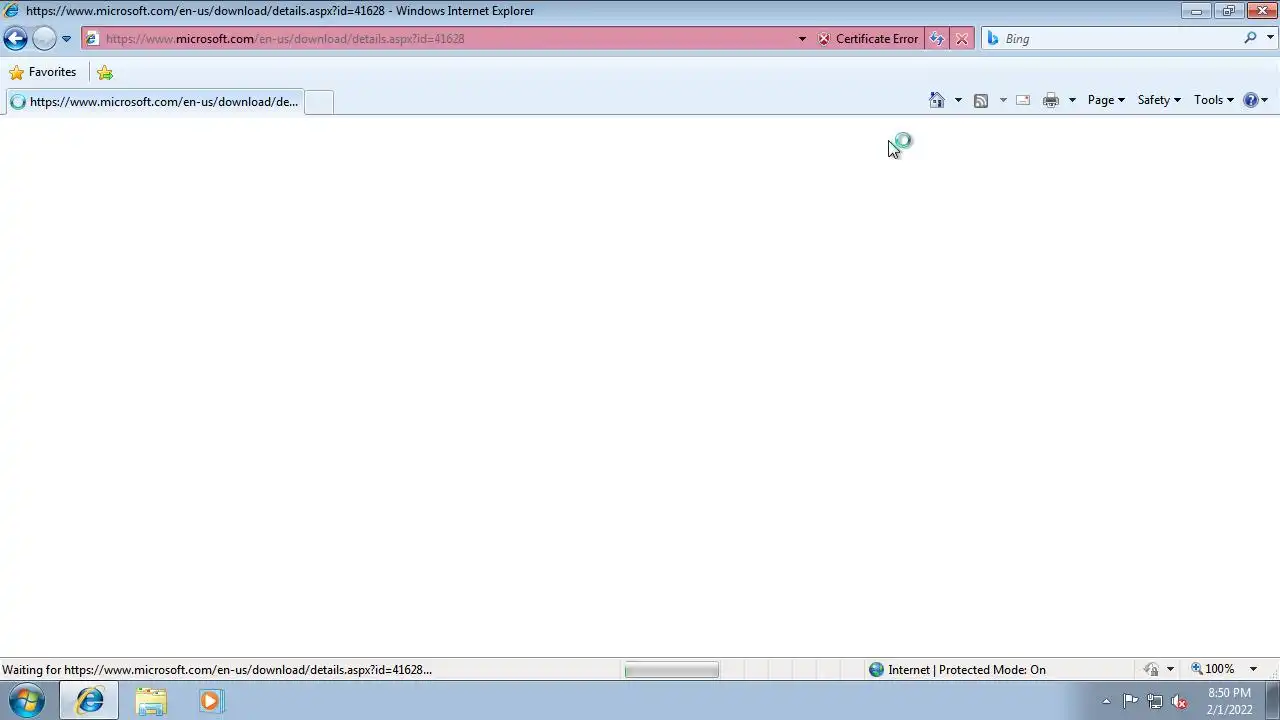Expand the feeds dropdown arrow
Viewport: 1280px width, 720px height.
coord(1003,100)
